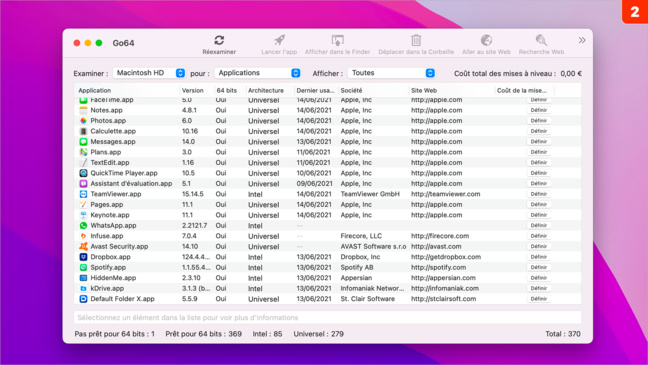648x365 pixels.
Task: Select the Dropbox.app icon
Action: pos(83,257)
